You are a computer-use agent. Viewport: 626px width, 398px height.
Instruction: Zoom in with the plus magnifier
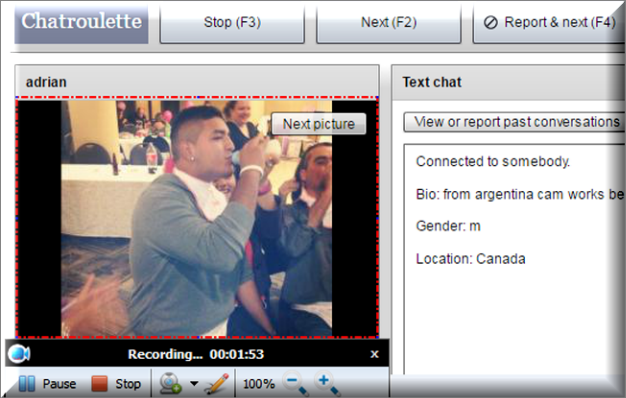coord(327,384)
